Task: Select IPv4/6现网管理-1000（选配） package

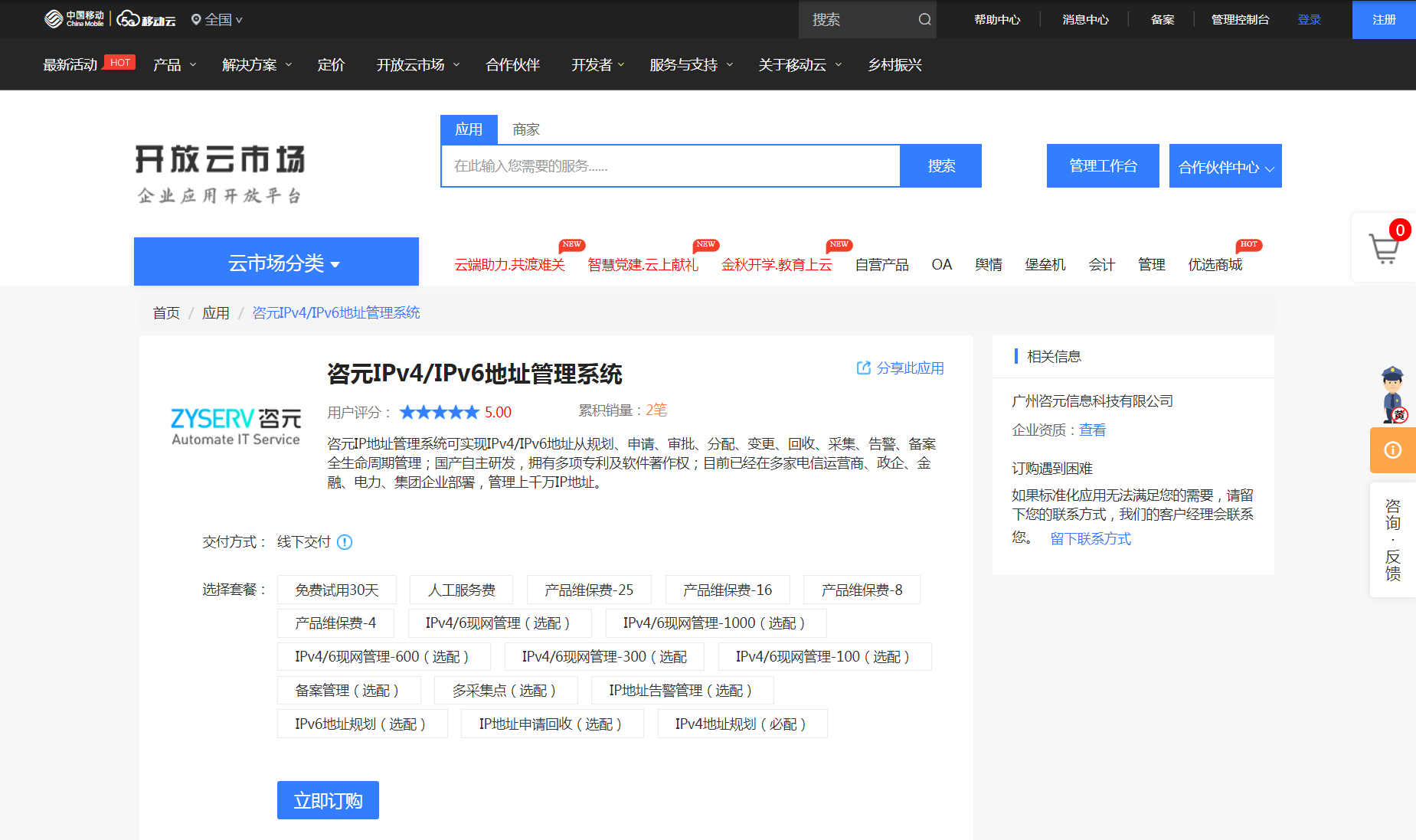Action: point(716,623)
